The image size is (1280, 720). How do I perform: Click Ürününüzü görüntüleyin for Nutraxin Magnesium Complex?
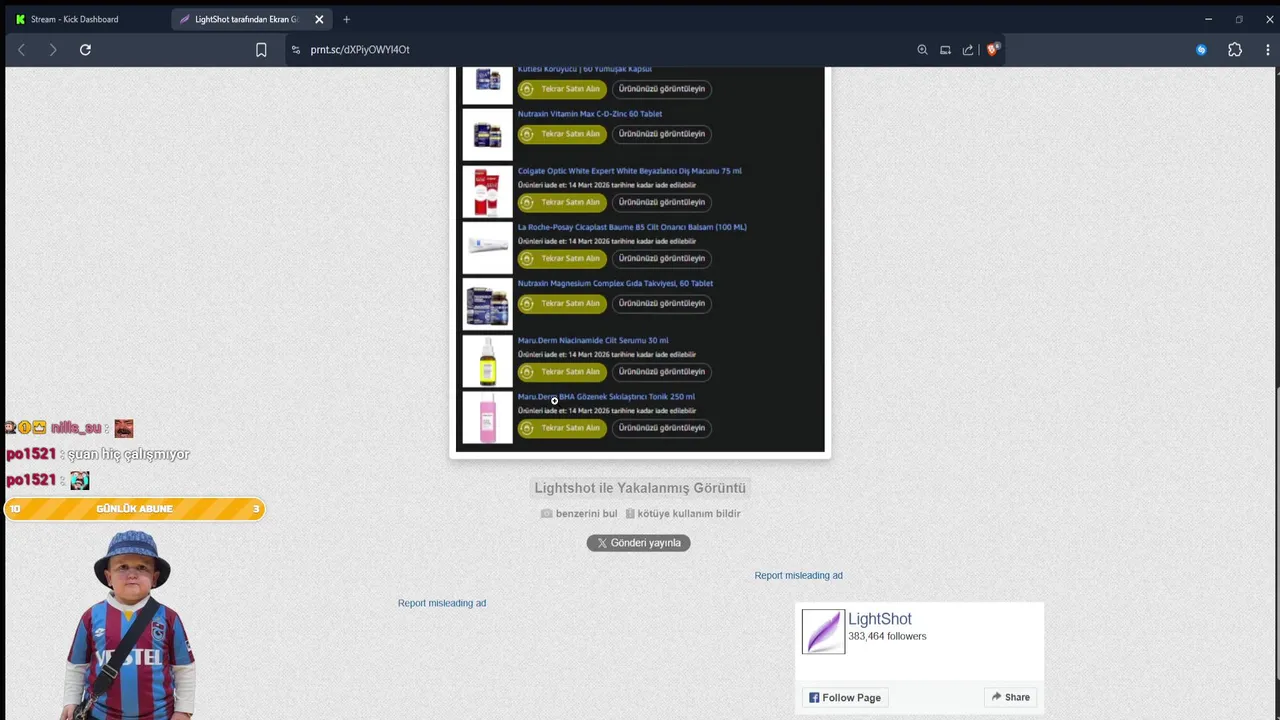[662, 303]
